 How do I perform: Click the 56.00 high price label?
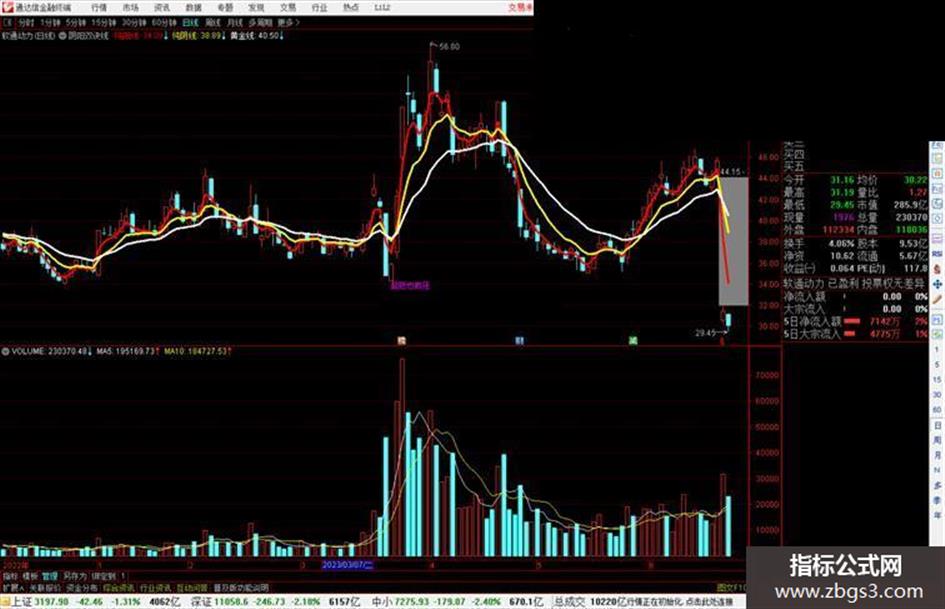(449, 46)
